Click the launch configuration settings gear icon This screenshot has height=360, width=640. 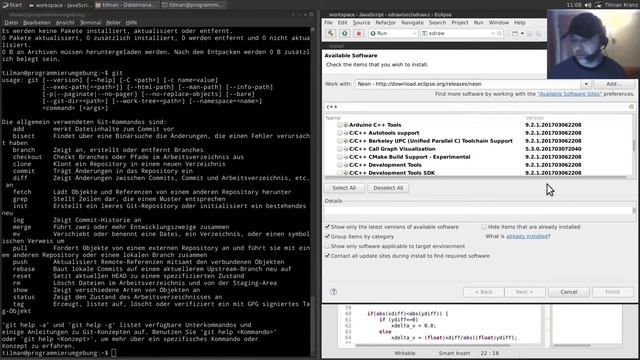pos(499,33)
